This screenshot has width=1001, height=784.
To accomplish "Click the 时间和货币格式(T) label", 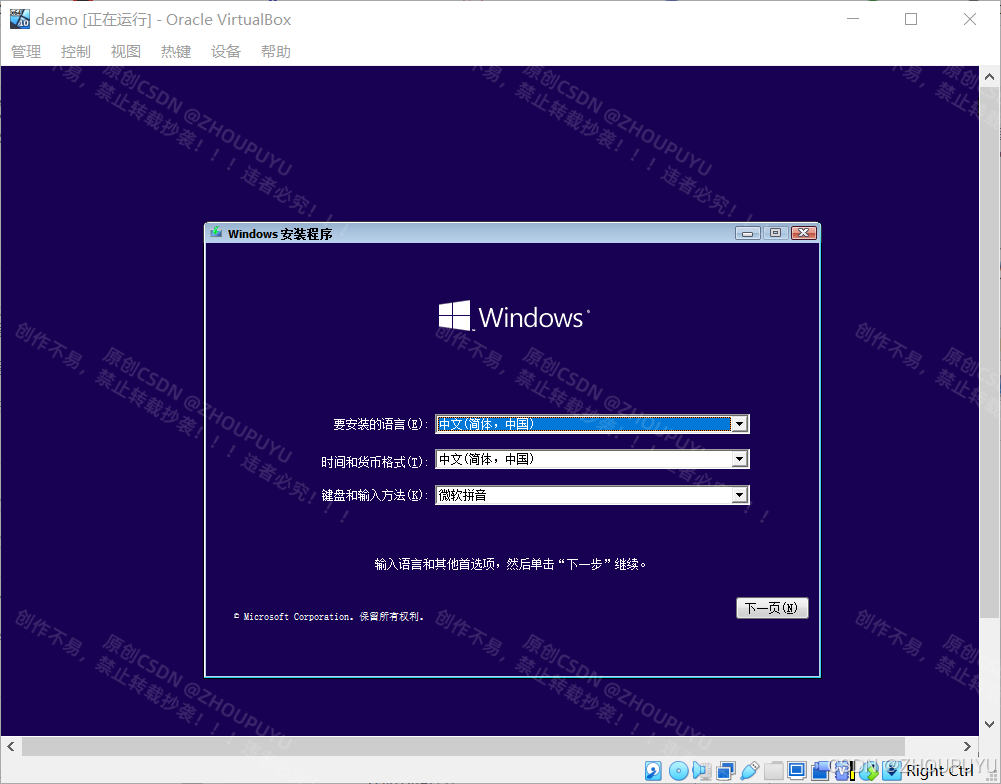I will 375,461.
